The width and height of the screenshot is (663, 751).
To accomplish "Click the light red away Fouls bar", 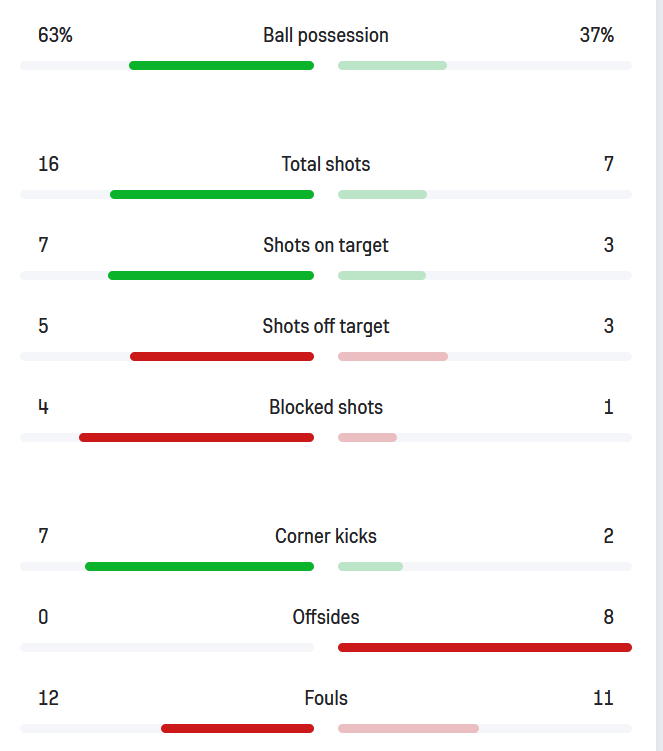I will pyautogui.click(x=408, y=729).
